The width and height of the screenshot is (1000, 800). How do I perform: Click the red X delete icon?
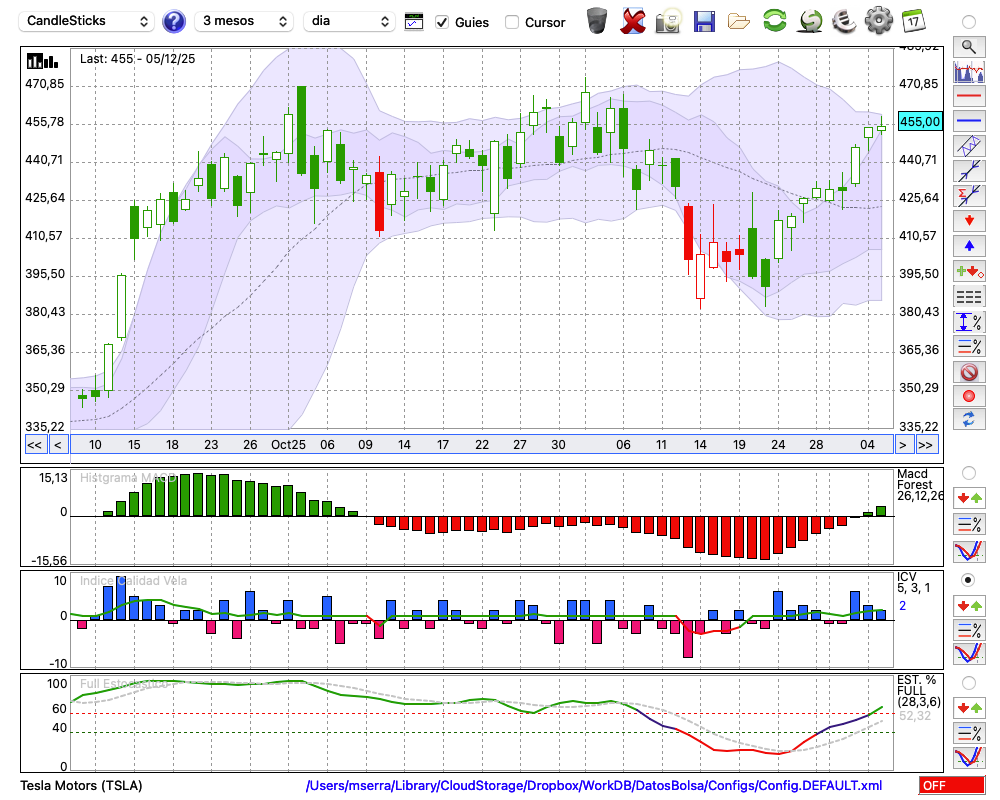pyautogui.click(x=632, y=21)
